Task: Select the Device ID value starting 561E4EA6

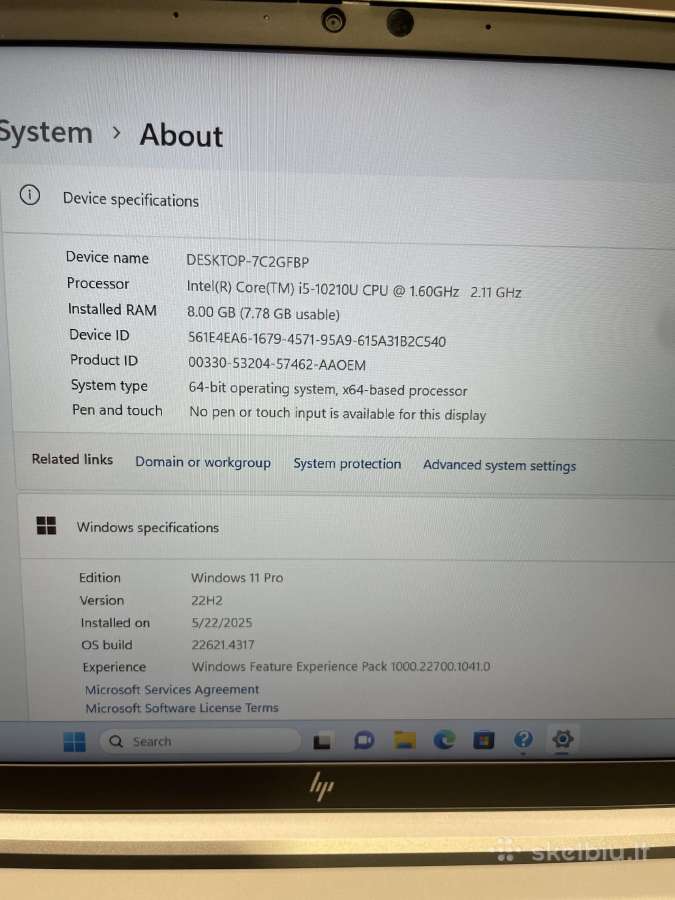Action: point(317,339)
